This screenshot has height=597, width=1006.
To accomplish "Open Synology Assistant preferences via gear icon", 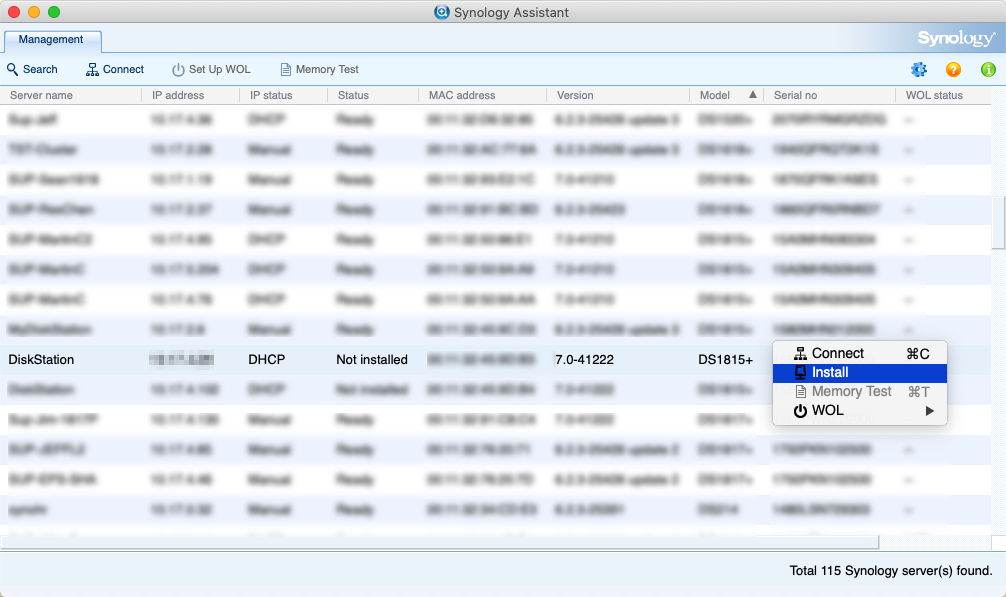I will tap(918, 69).
